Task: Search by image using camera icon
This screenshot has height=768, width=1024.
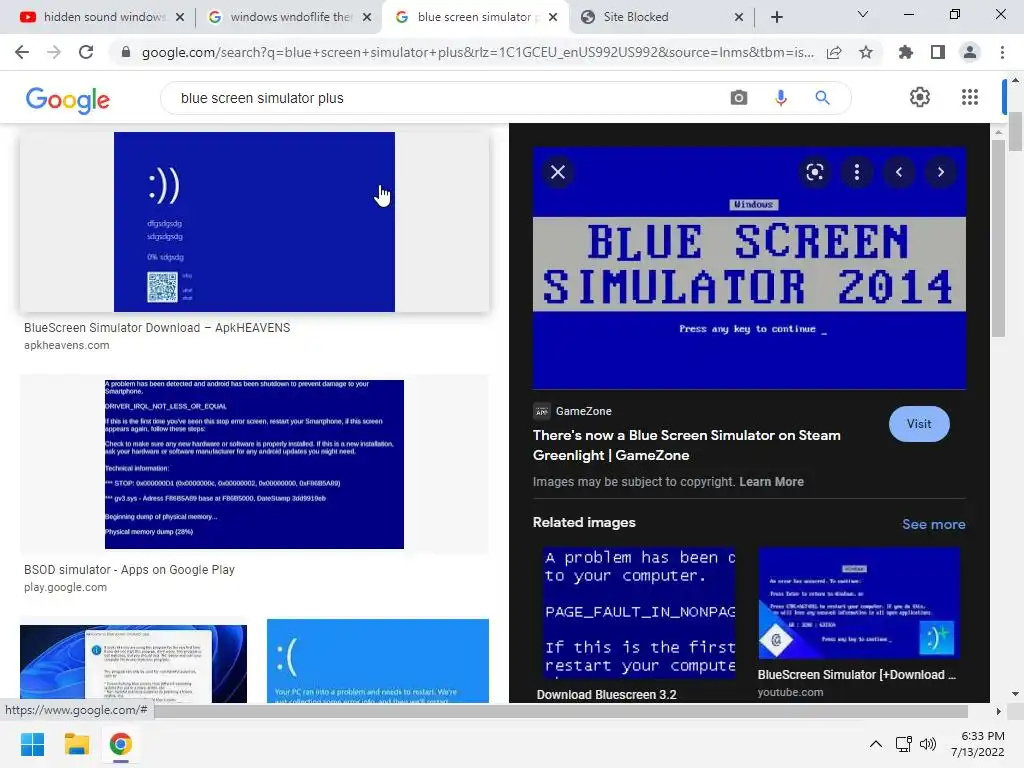Action: point(739,98)
